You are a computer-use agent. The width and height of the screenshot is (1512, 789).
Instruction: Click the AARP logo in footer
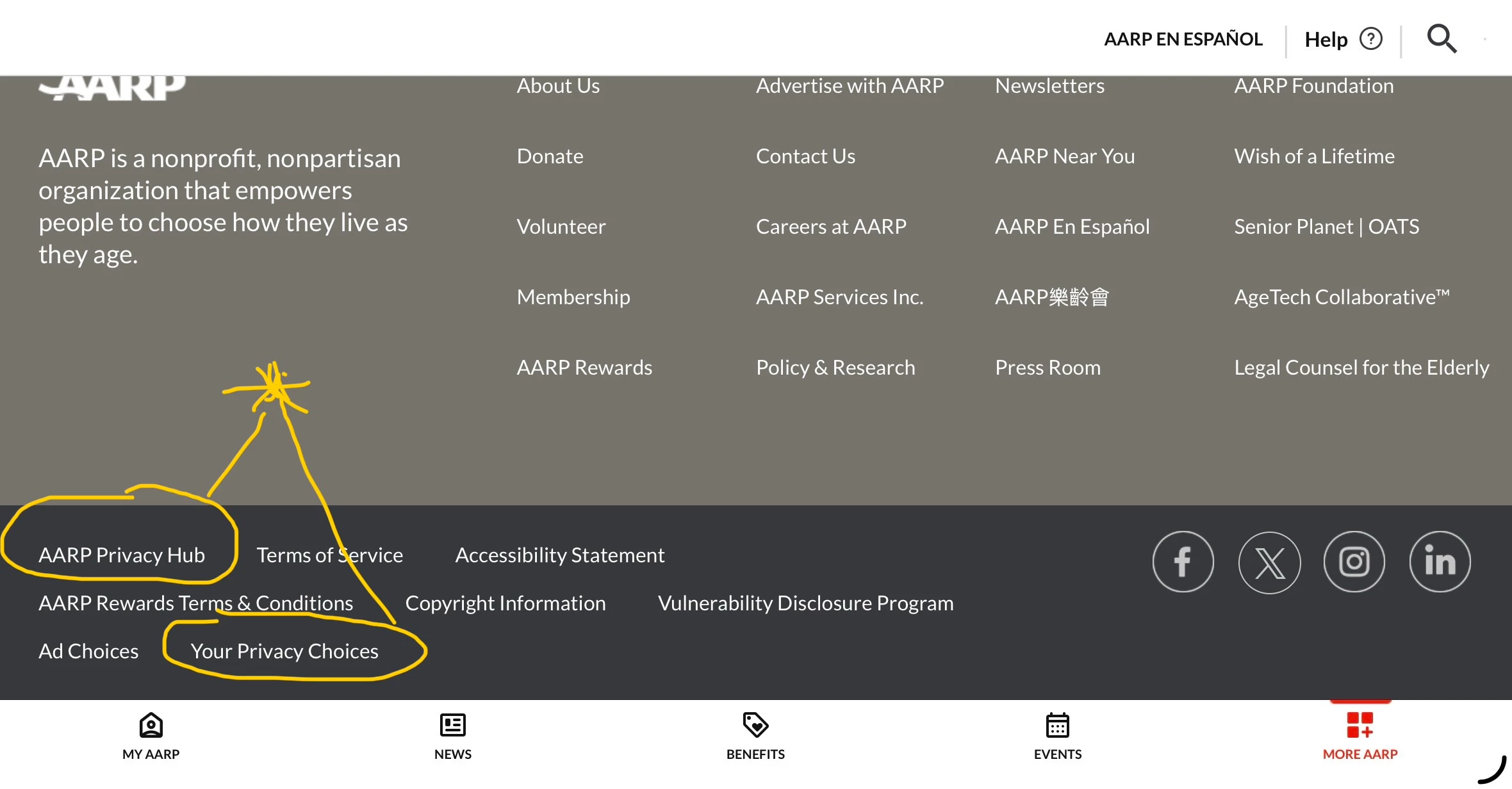(112, 88)
